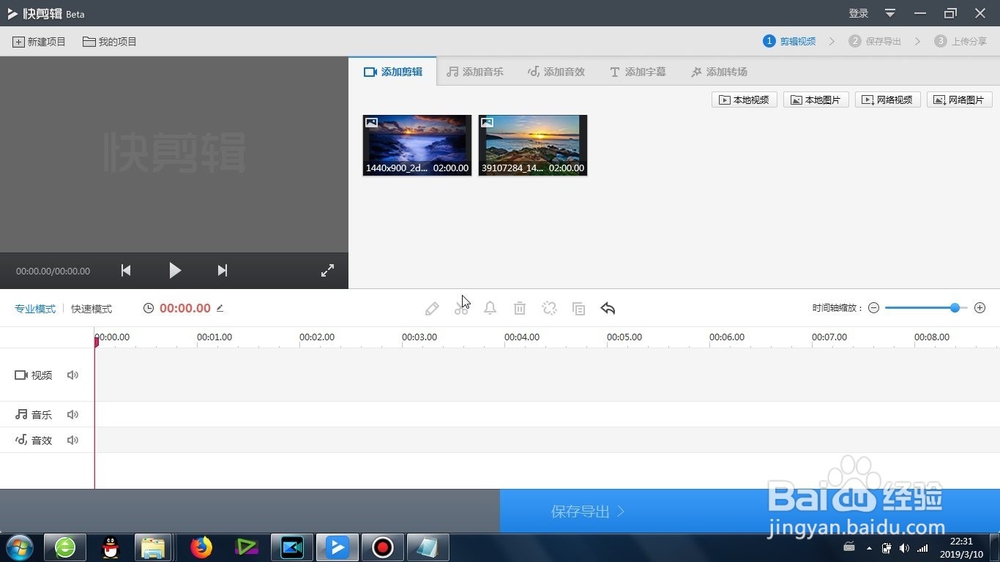Click the undo arrow icon
1000x562 pixels.
[x=608, y=309]
